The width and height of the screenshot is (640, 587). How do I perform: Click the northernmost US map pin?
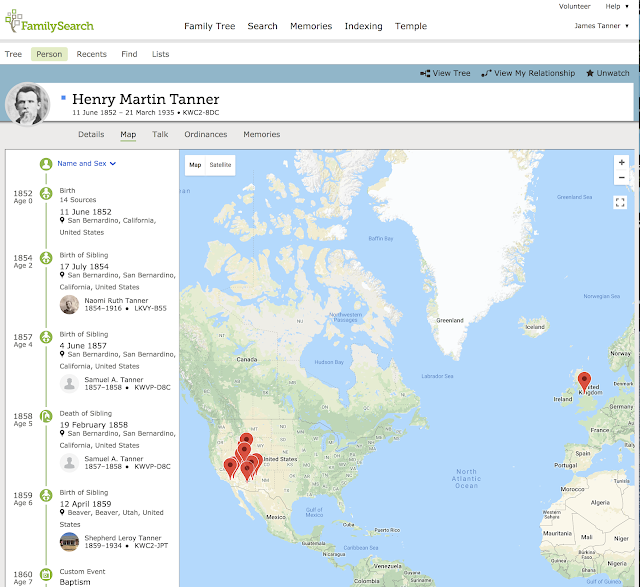pos(246,440)
